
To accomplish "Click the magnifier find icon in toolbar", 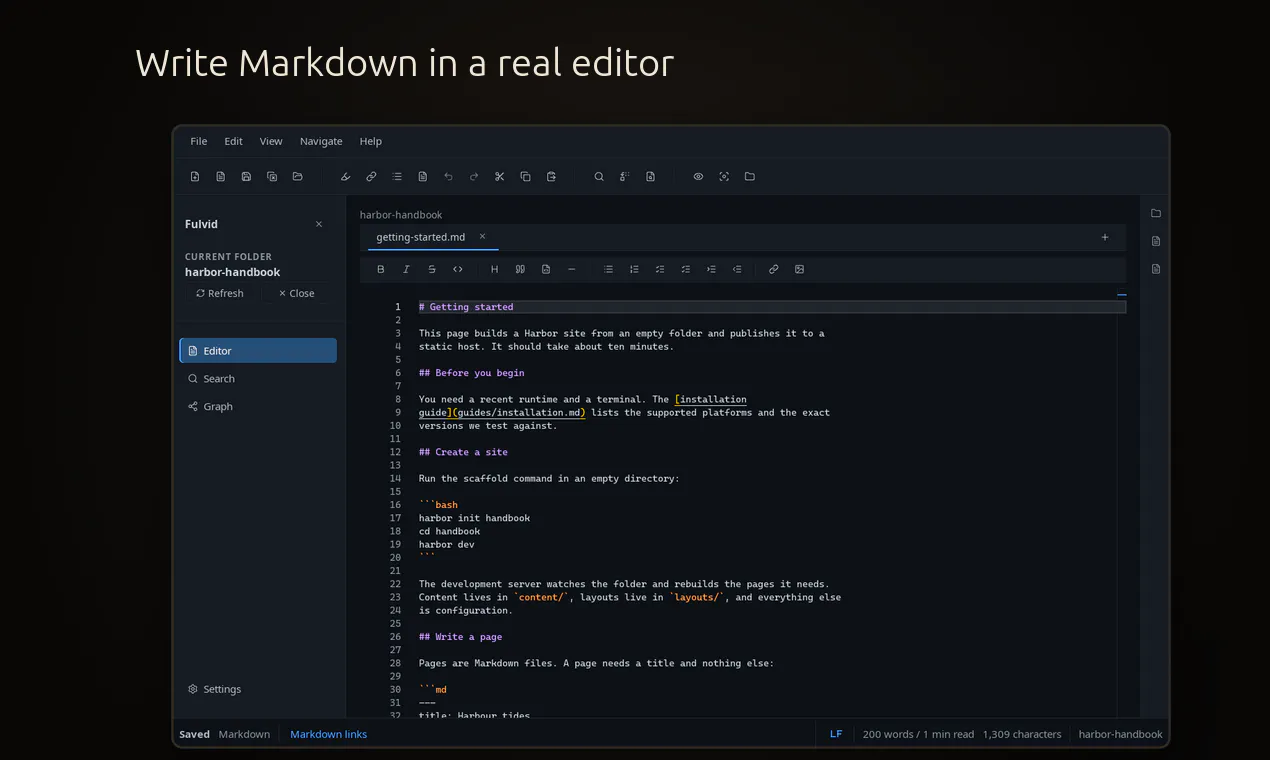I will (x=599, y=177).
